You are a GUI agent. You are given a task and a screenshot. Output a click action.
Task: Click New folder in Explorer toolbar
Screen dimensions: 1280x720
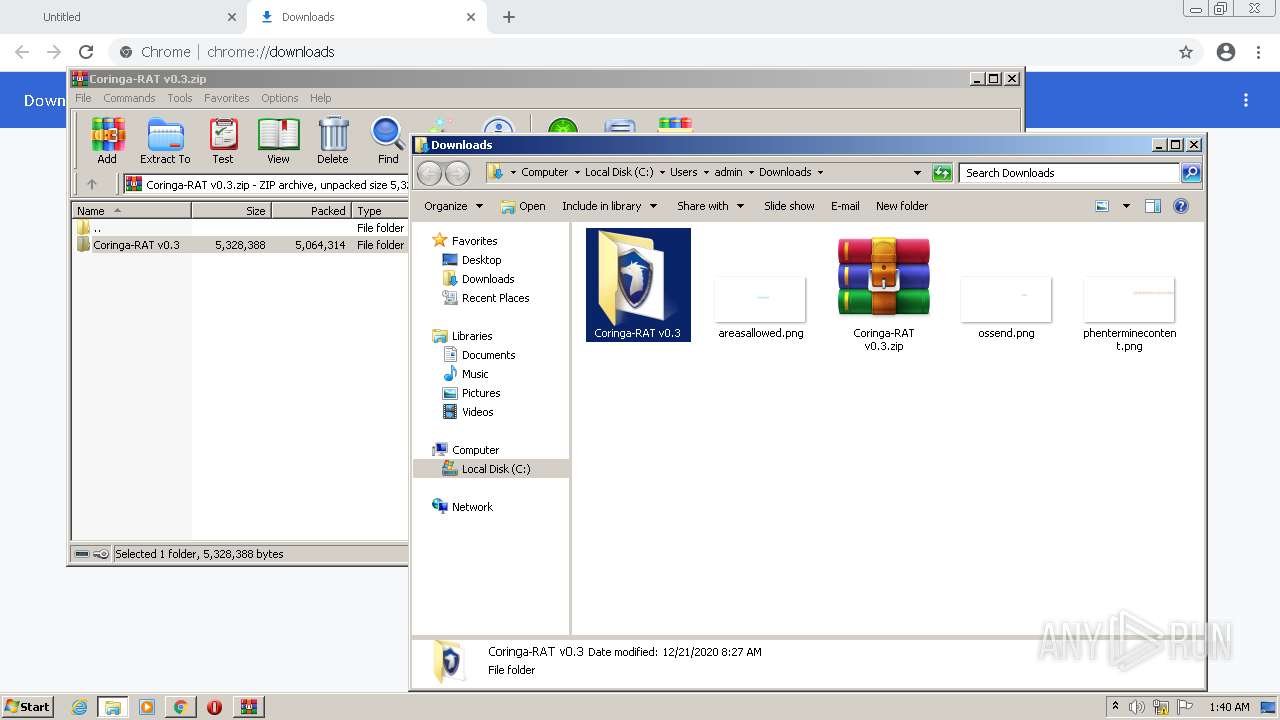point(902,206)
